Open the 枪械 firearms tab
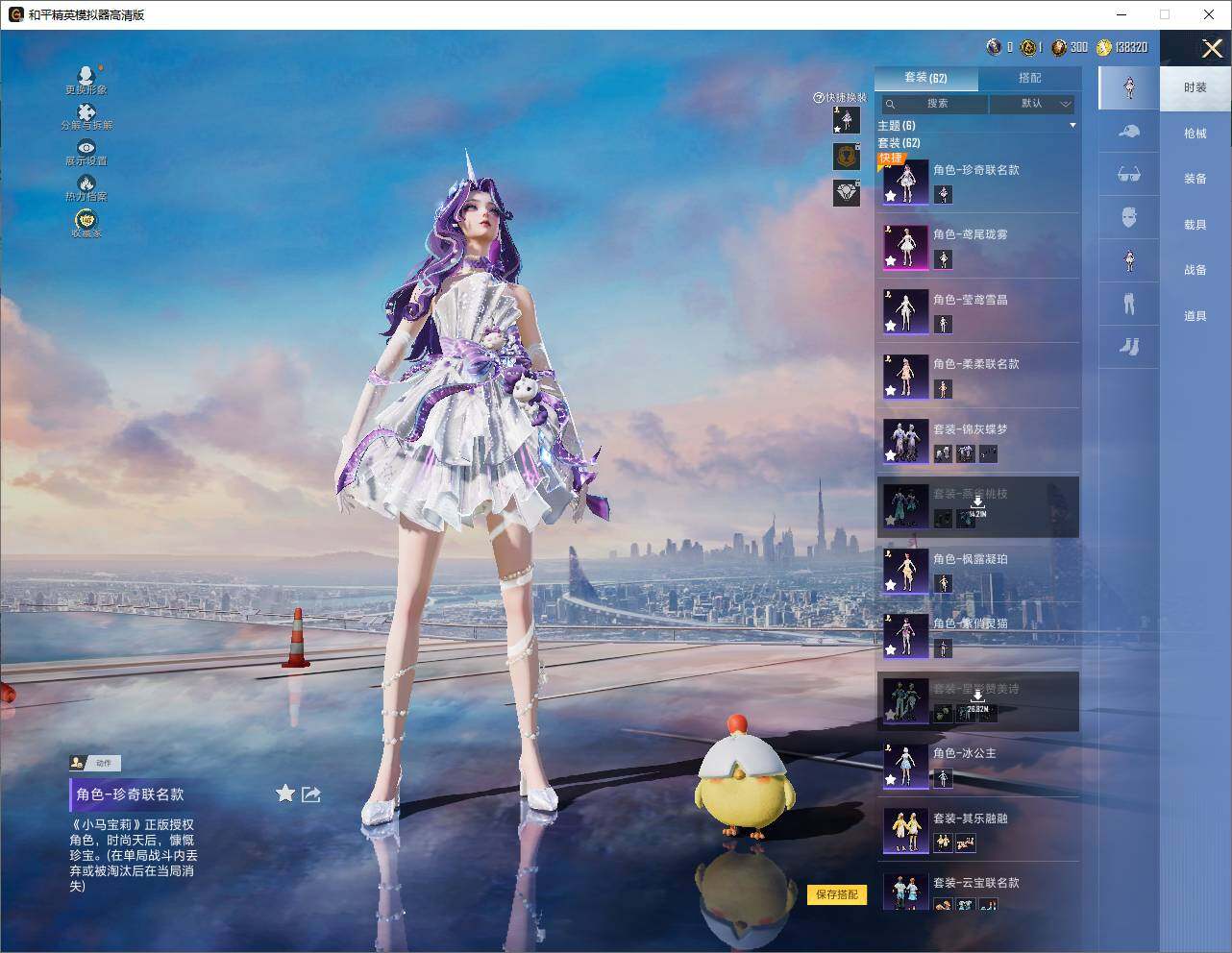This screenshot has width=1232, height=953. click(x=1195, y=134)
